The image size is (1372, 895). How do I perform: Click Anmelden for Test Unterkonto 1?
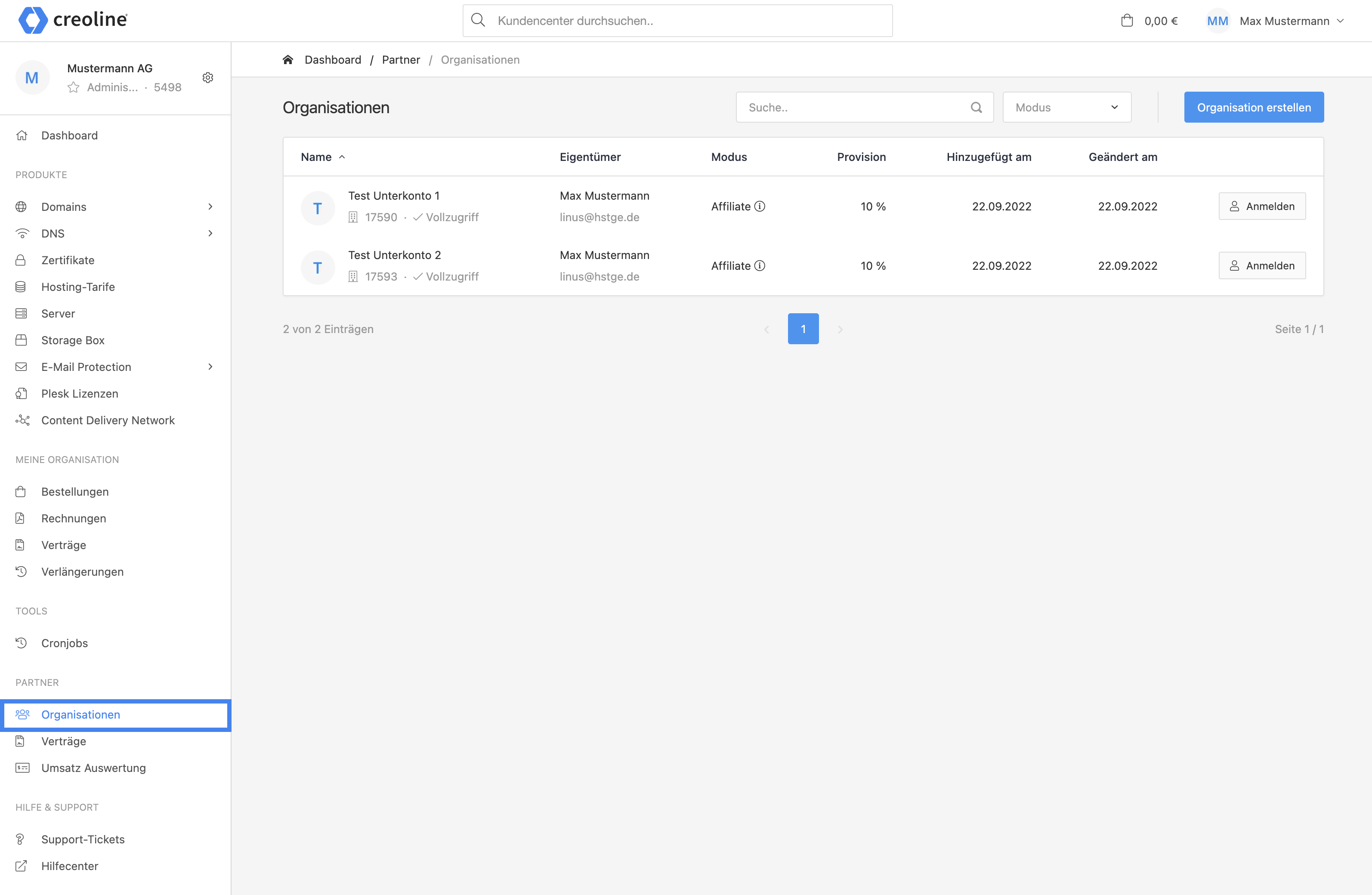click(x=1262, y=206)
